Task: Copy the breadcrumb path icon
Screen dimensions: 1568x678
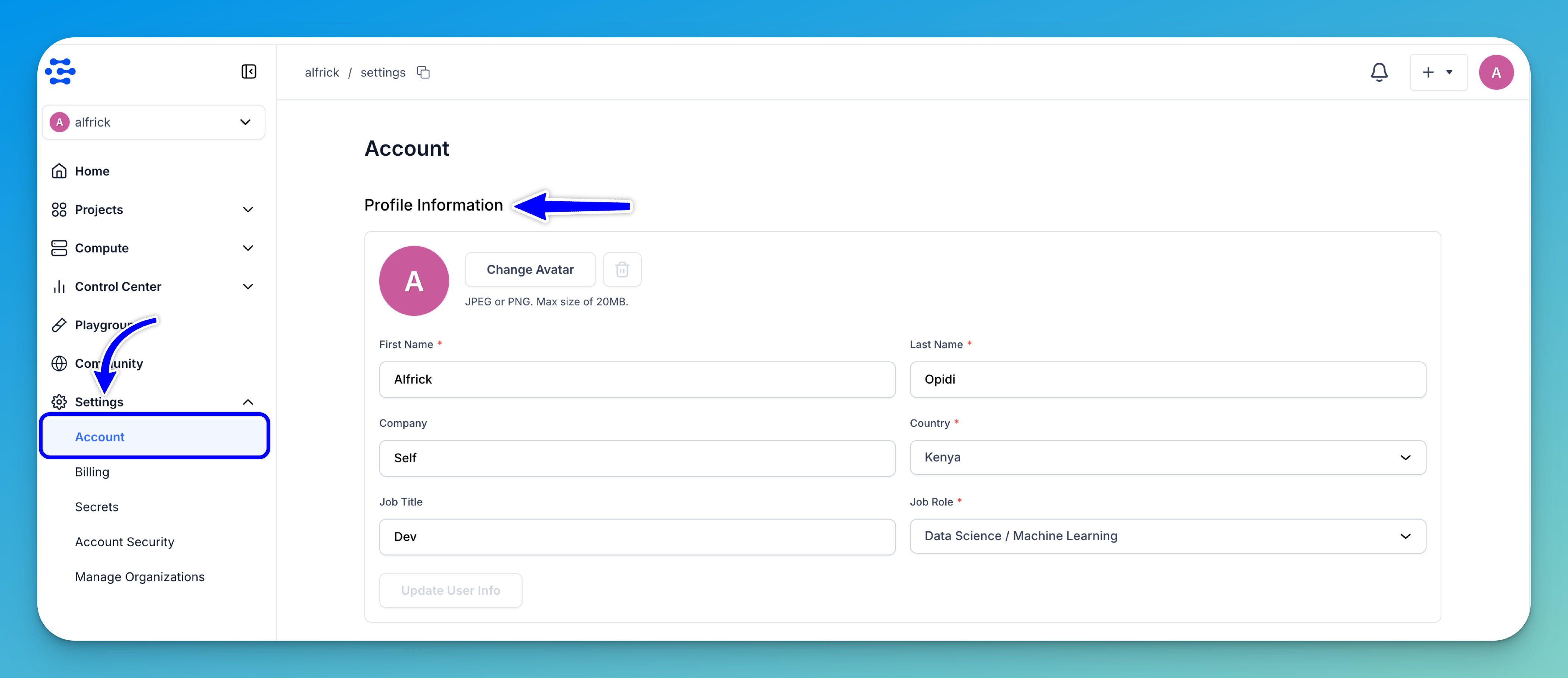Action: [423, 72]
